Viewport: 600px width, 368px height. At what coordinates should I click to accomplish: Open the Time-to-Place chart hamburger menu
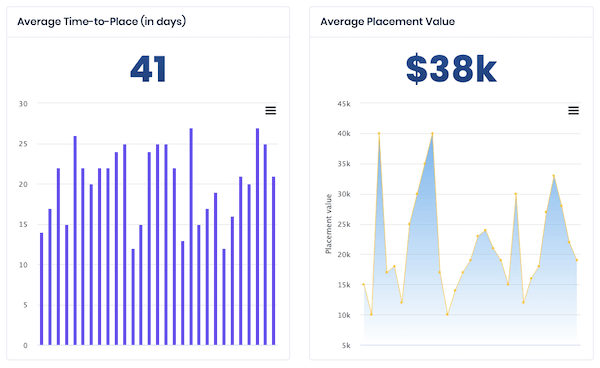271,111
